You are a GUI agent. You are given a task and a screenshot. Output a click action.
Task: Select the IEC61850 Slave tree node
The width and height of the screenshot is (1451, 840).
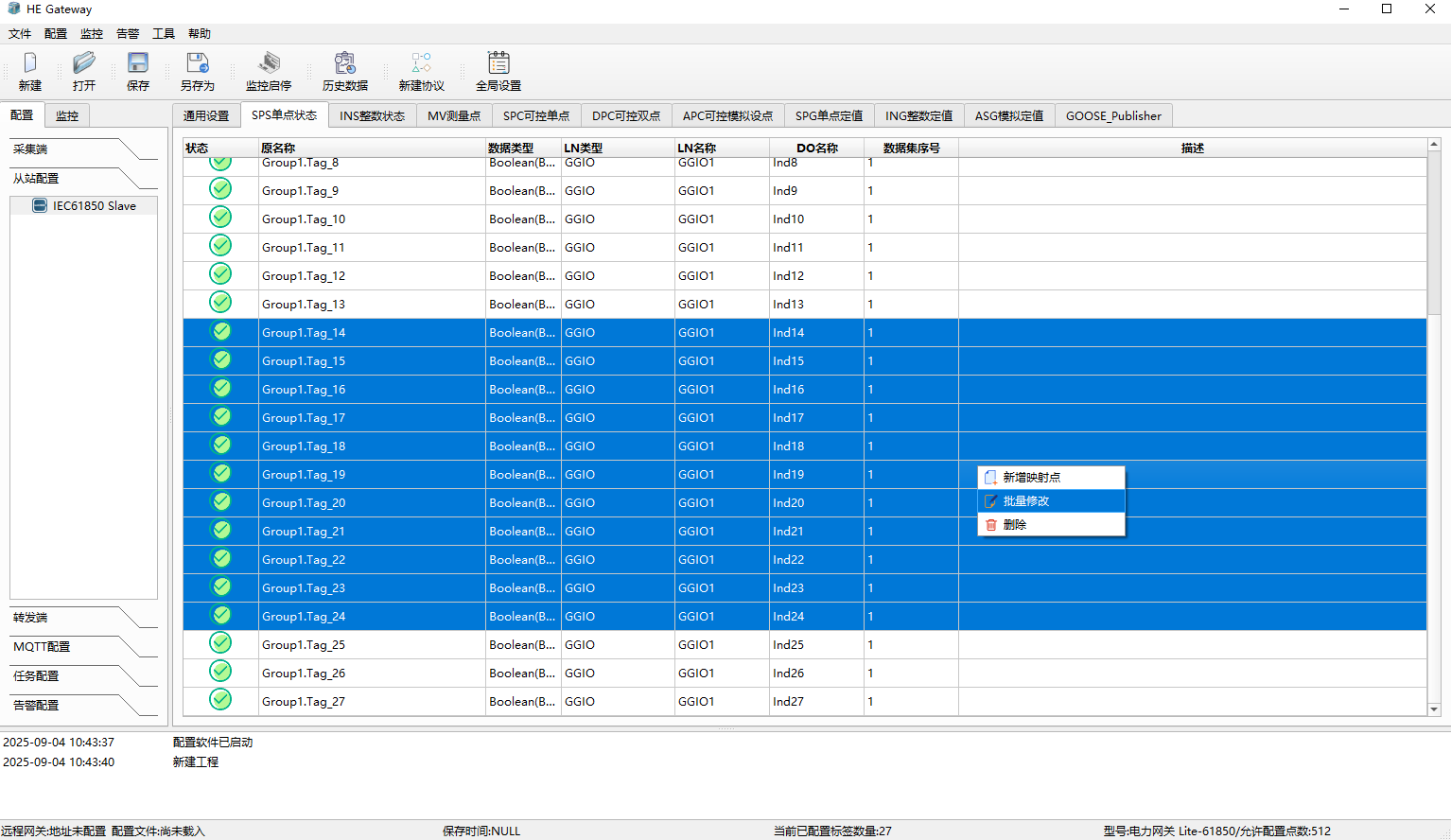[94, 206]
